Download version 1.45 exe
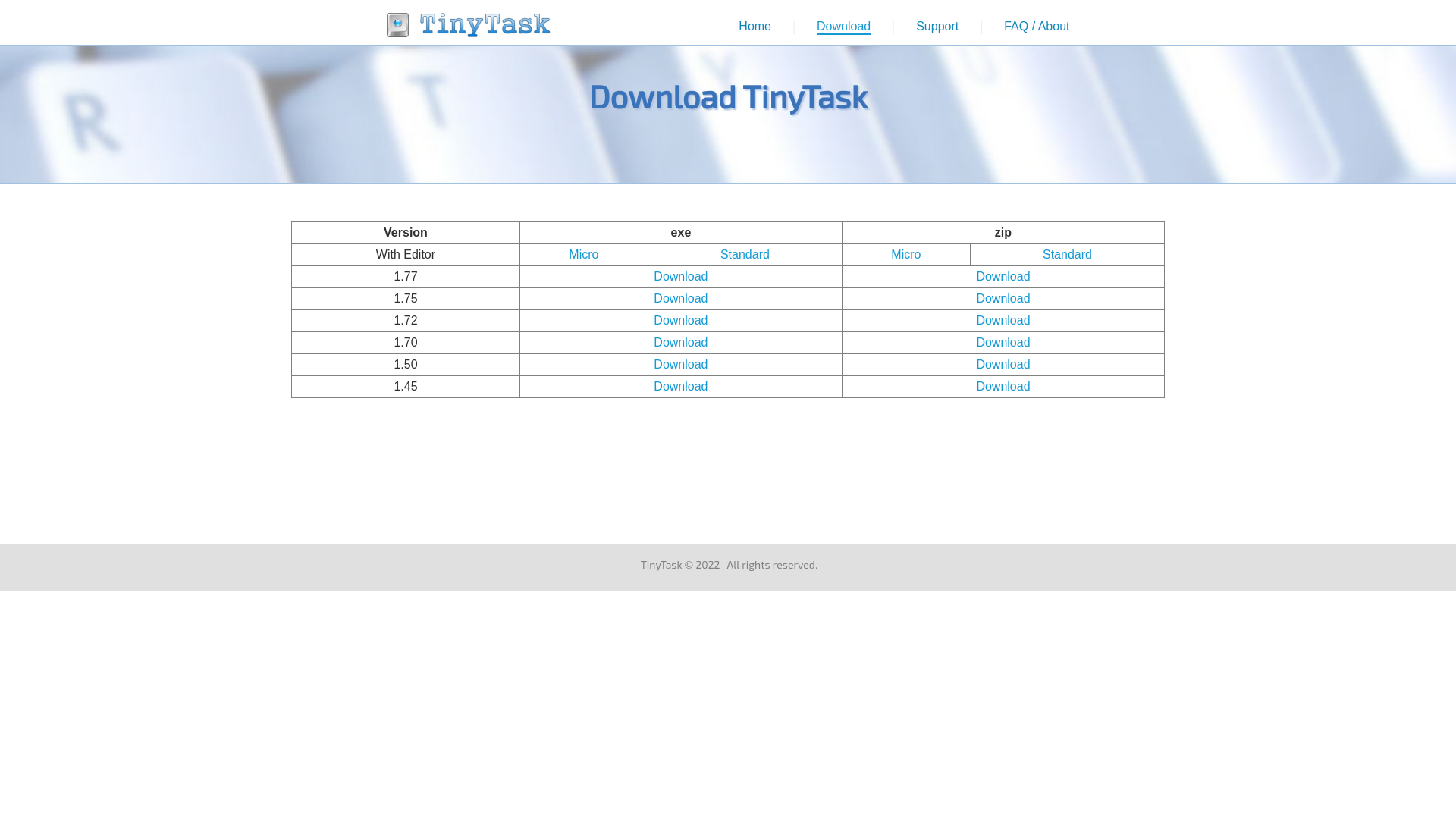This screenshot has width=1456, height=819. click(681, 387)
